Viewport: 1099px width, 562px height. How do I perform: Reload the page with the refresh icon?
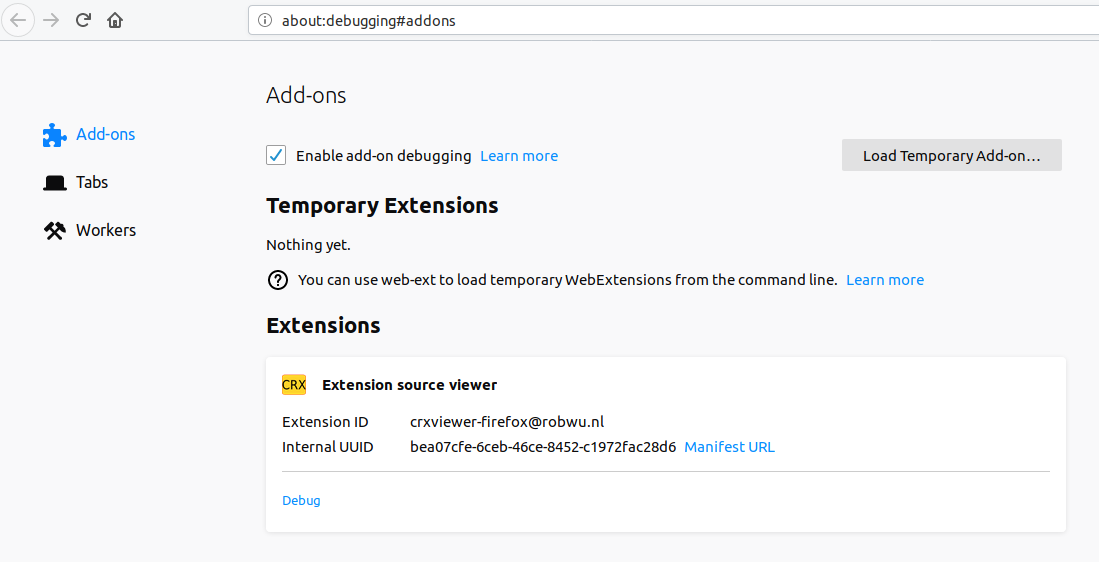click(x=83, y=20)
